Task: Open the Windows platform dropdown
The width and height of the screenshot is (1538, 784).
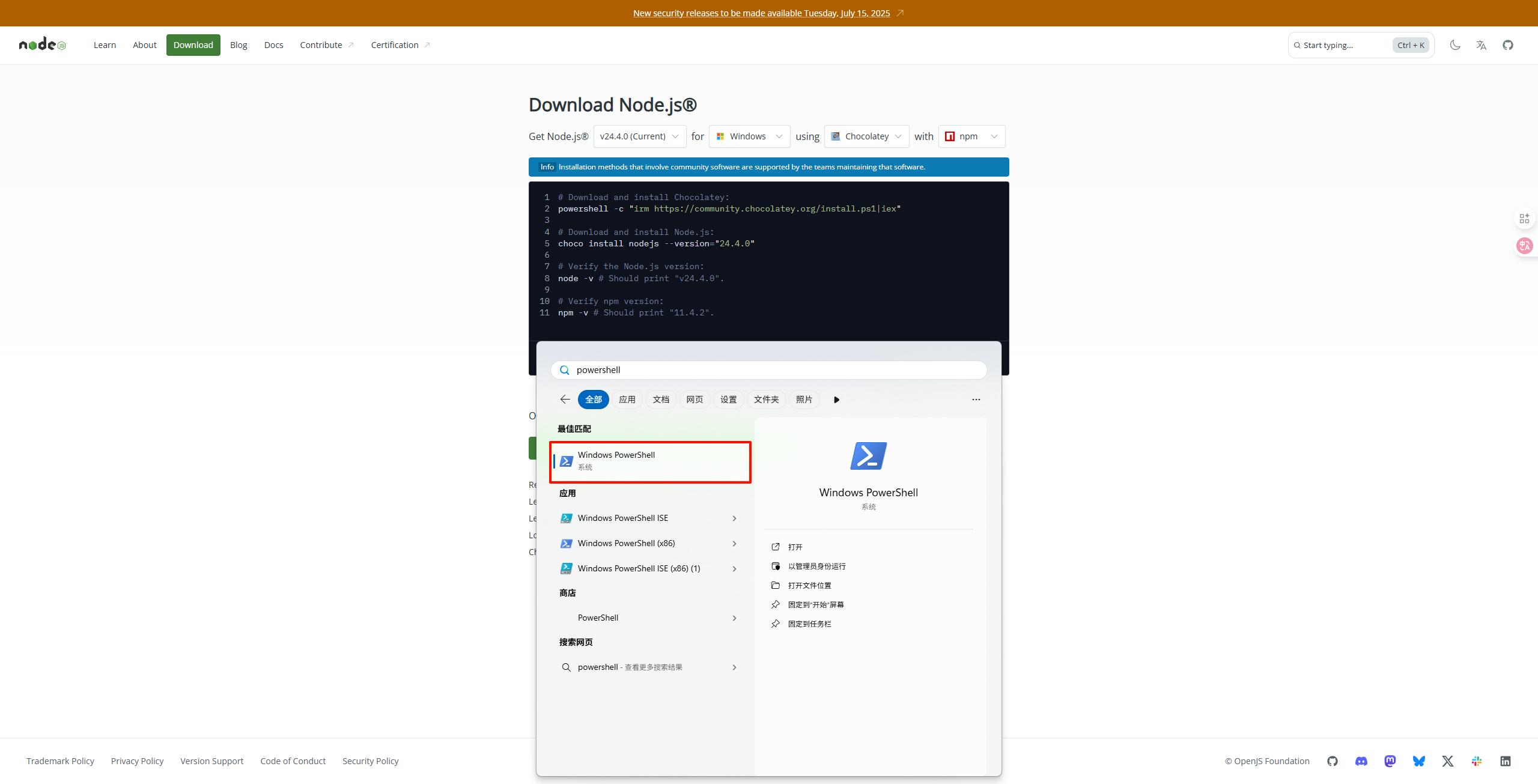Action: click(x=749, y=136)
